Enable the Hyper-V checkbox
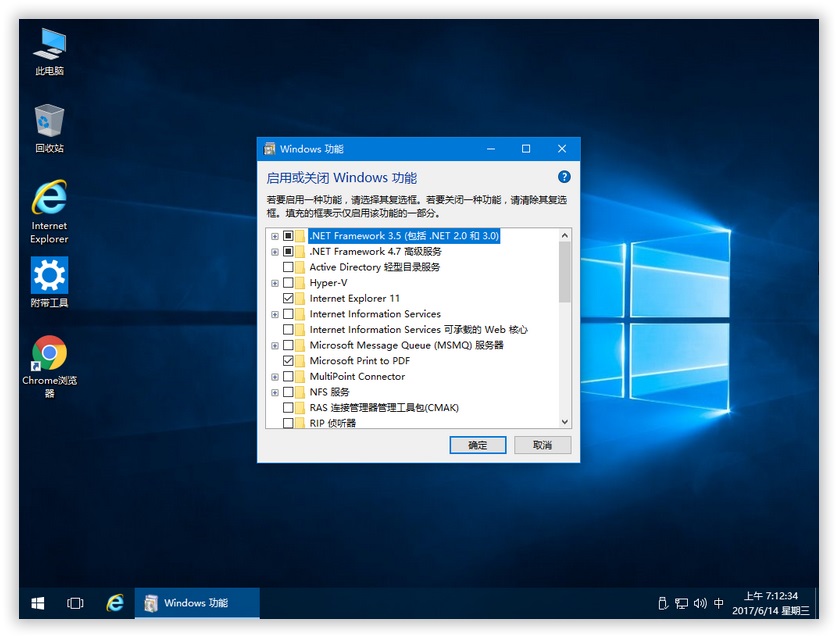 click(288, 283)
